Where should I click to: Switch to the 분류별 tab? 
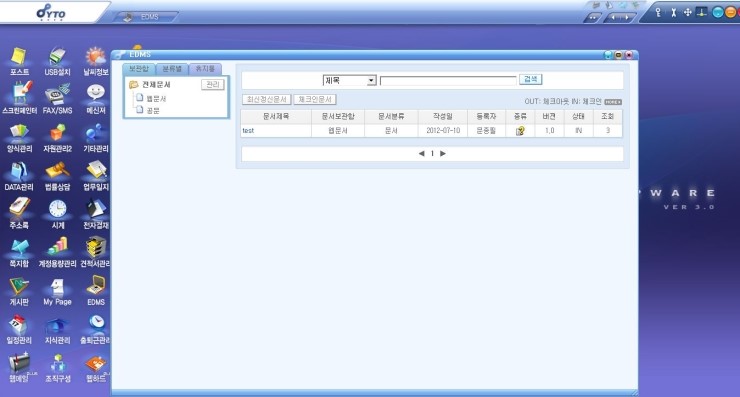pyautogui.click(x=172, y=69)
